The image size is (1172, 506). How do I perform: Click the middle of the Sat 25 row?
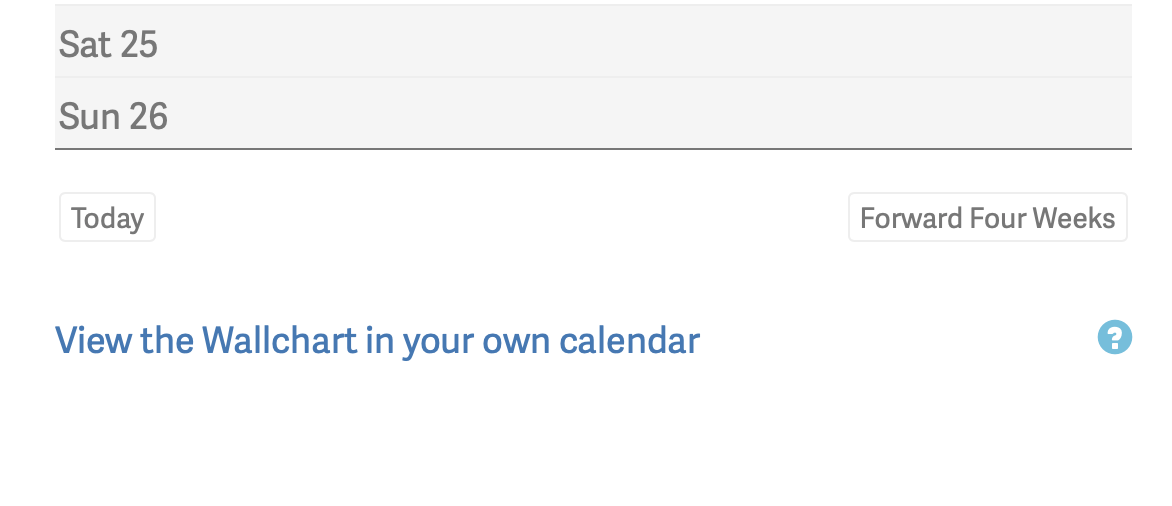tap(593, 44)
